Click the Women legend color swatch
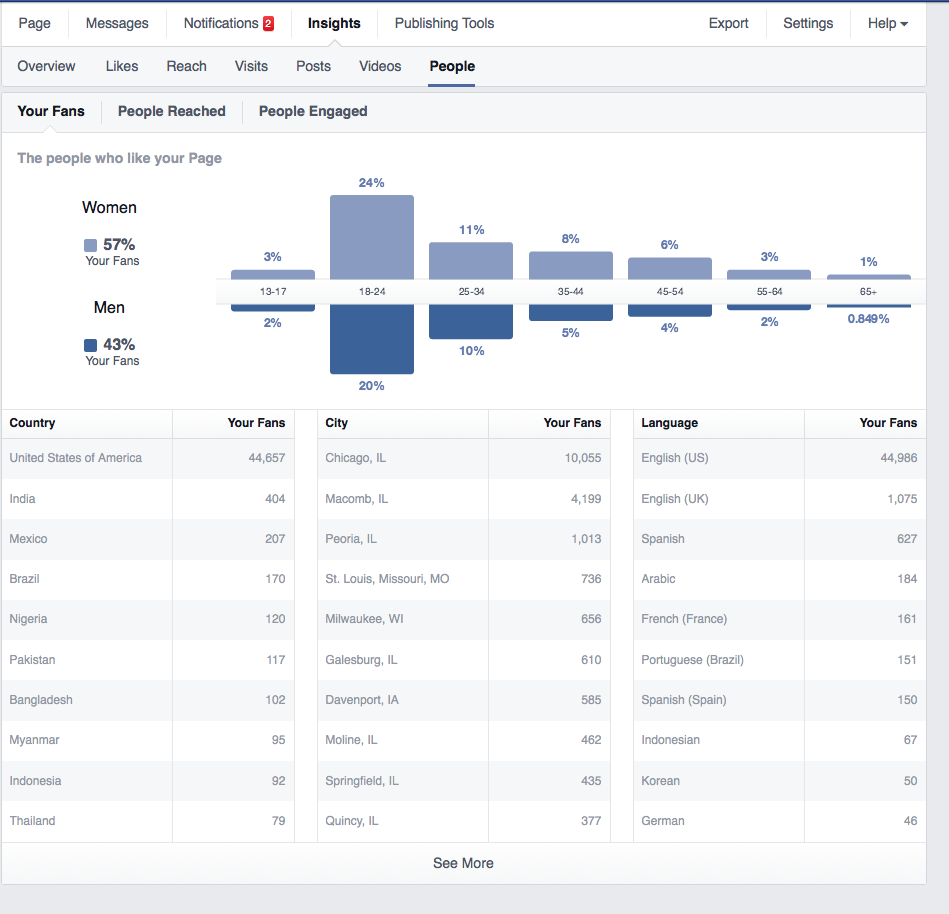Image resolution: width=949 pixels, height=914 pixels. point(91,245)
